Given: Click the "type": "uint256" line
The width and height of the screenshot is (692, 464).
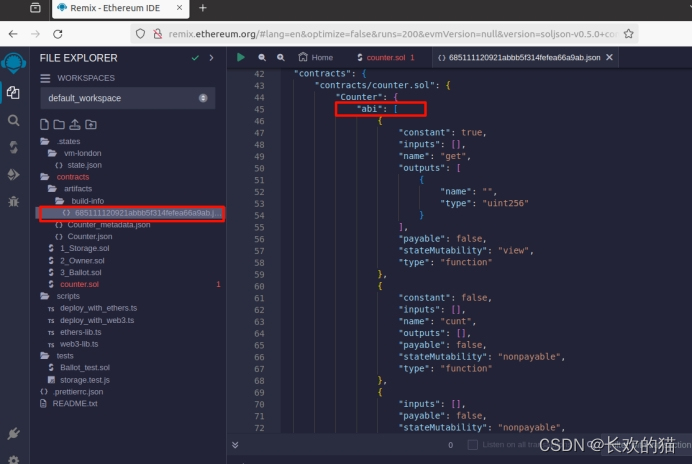Looking at the screenshot, I should 484,203.
